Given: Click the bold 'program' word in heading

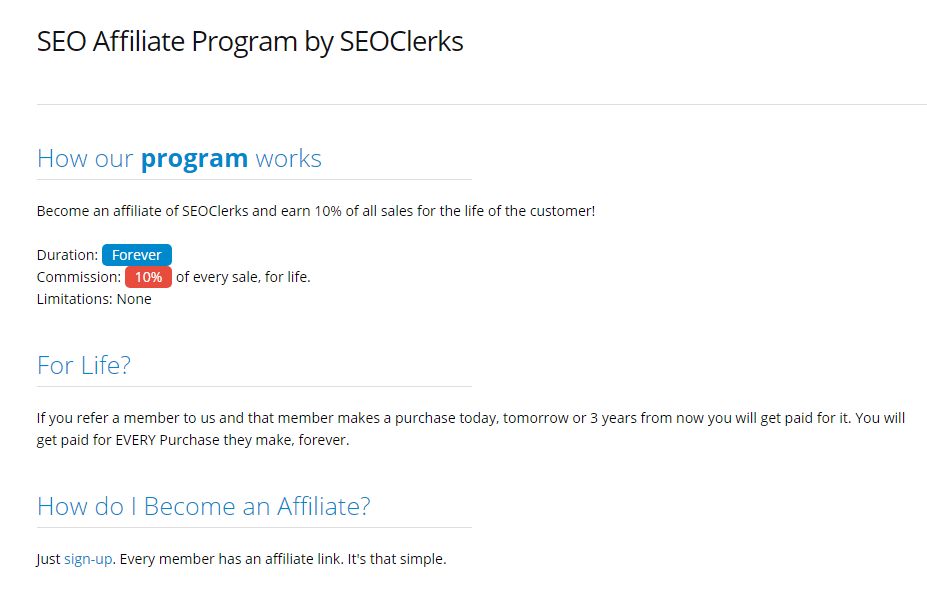Looking at the screenshot, I should [194, 158].
